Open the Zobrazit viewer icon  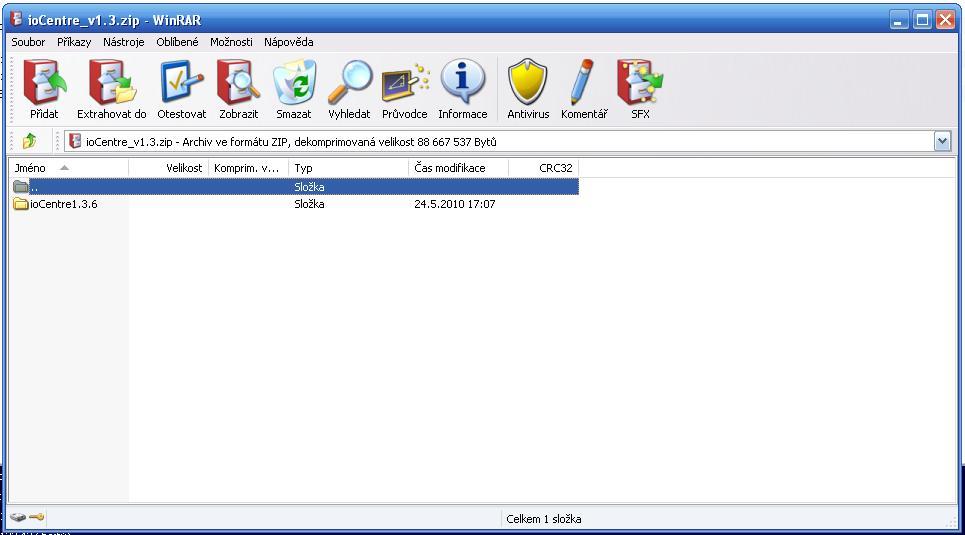[239, 88]
